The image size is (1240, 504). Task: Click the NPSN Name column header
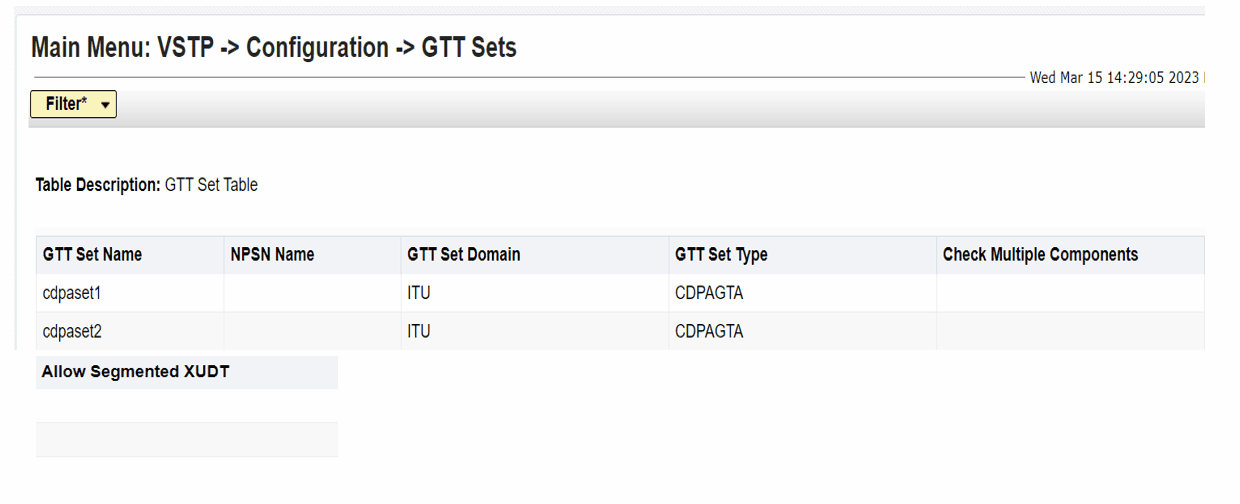point(272,255)
